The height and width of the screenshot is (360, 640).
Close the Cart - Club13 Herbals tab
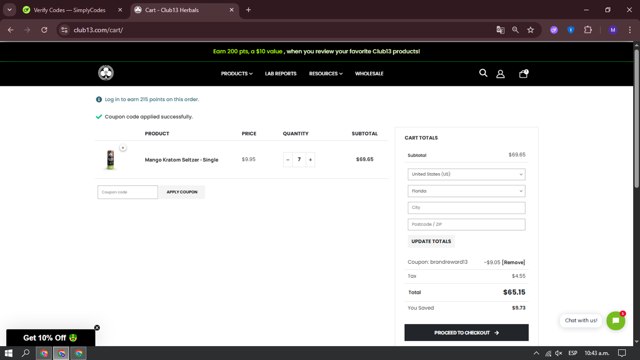[x=231, y=10]
